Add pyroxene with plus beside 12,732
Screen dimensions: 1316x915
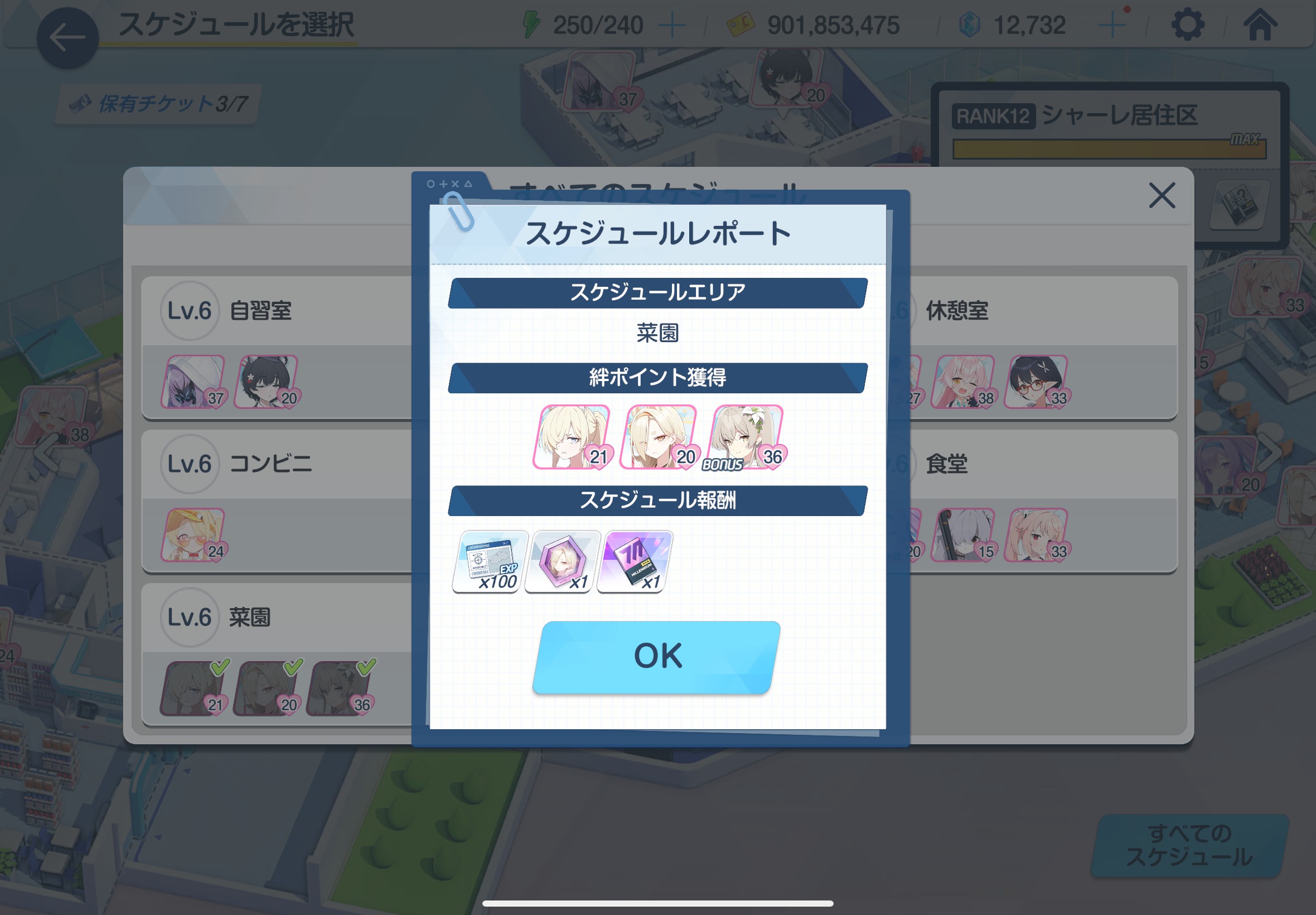1112,26
